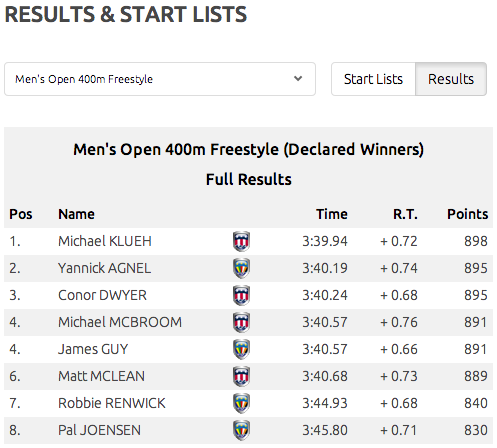Click the name Yannick AGNEL
497x448 pixels.
(x=104, y=268)
